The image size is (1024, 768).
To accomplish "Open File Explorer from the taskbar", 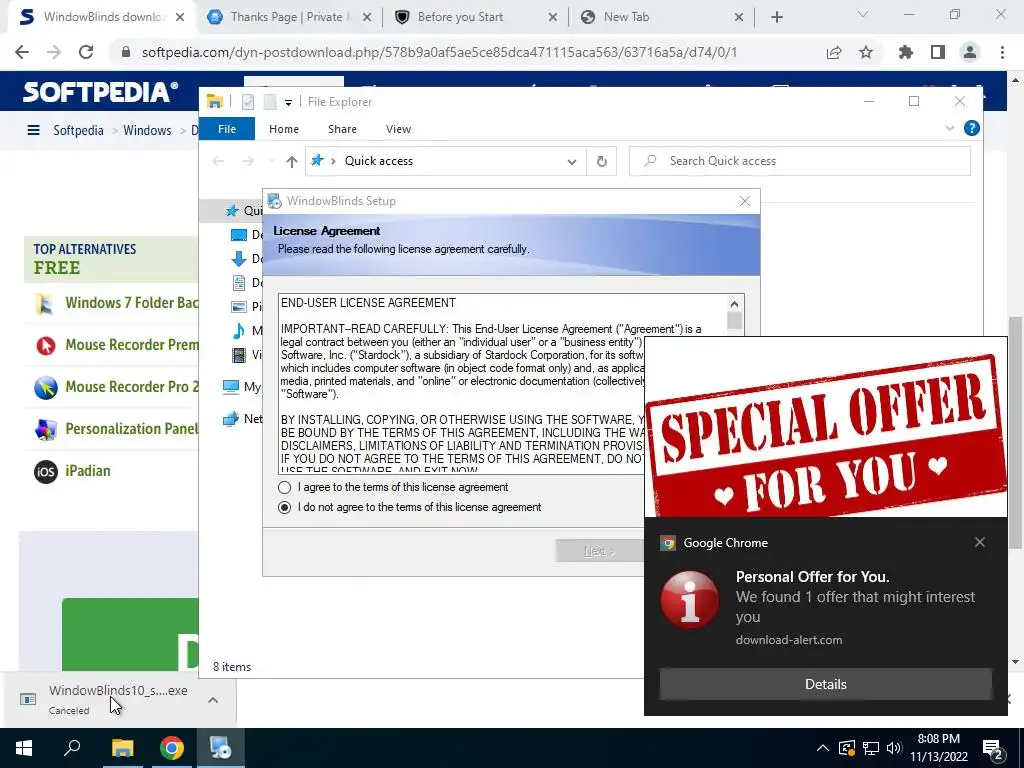I will (x=122, y=748).
